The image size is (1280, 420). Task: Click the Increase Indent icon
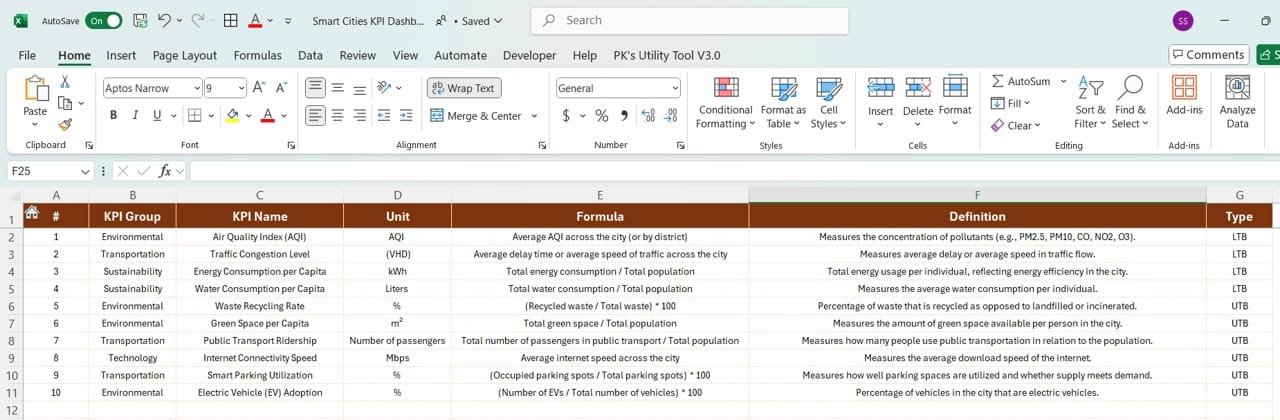pos(406,116)
